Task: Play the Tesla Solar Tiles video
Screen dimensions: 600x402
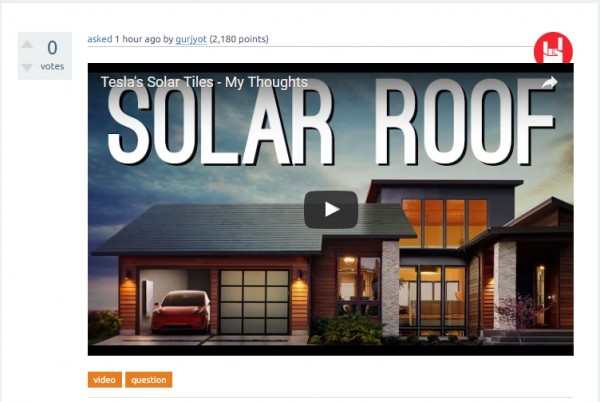Action: (x=331, y=210)
